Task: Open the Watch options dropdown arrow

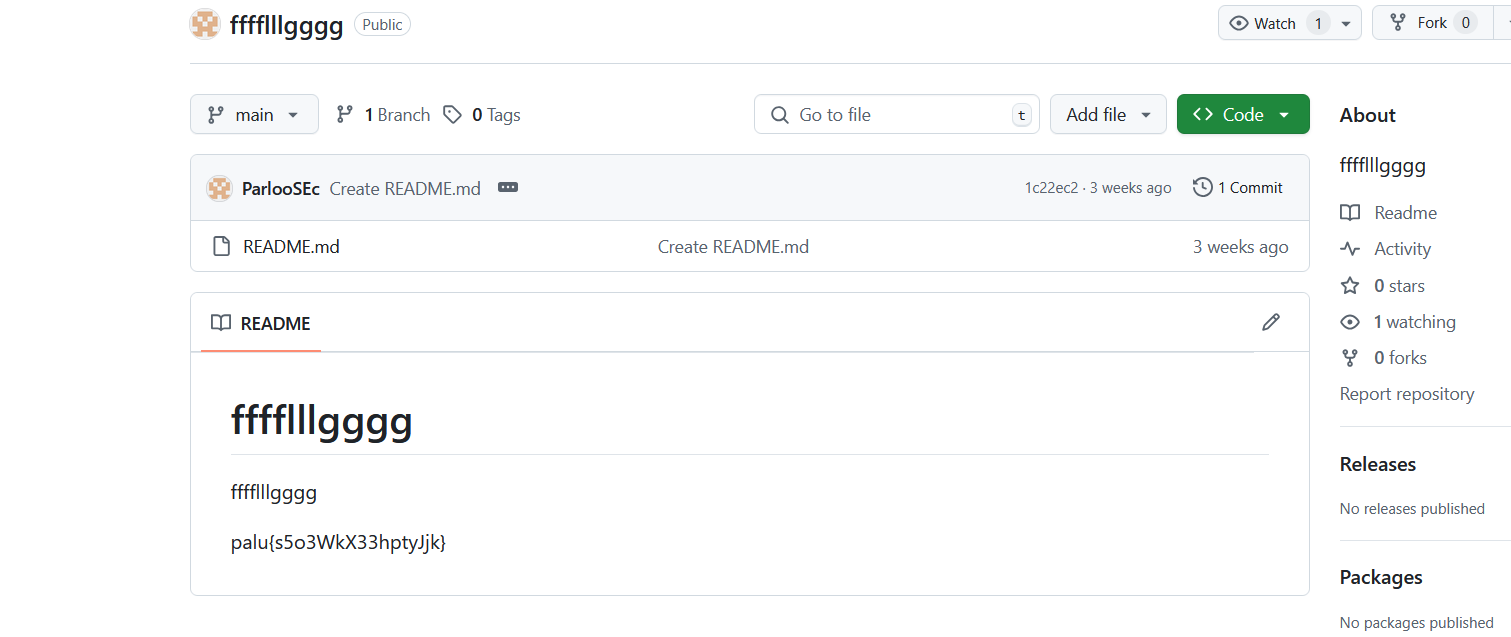Action: point(1346,23)
